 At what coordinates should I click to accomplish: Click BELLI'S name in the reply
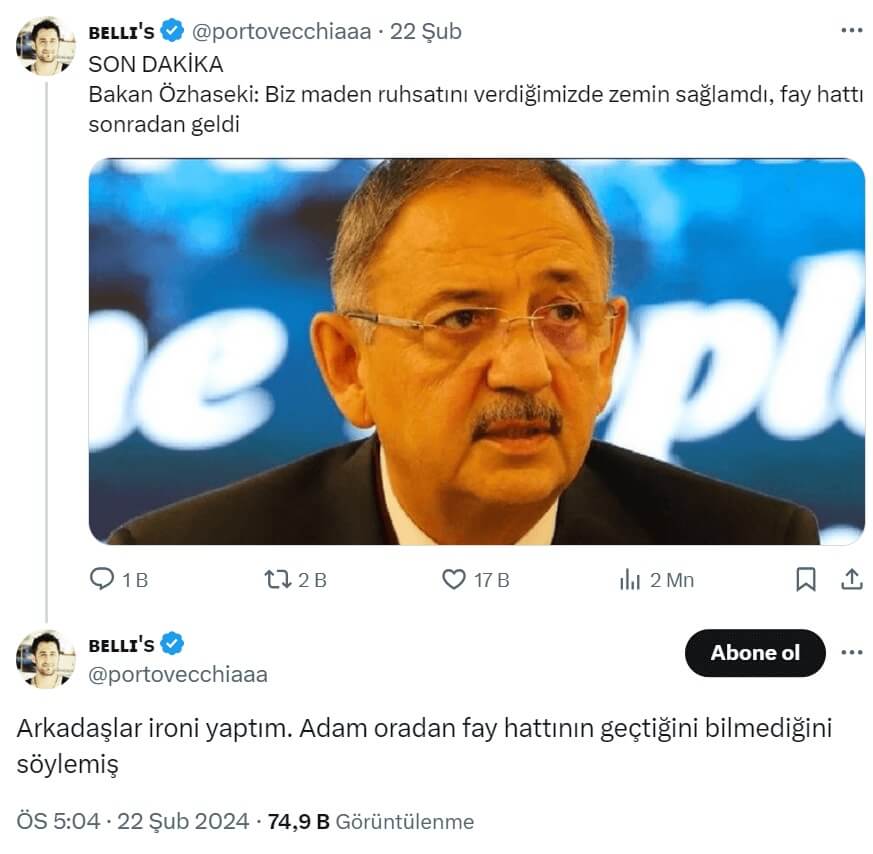(121, 644)
